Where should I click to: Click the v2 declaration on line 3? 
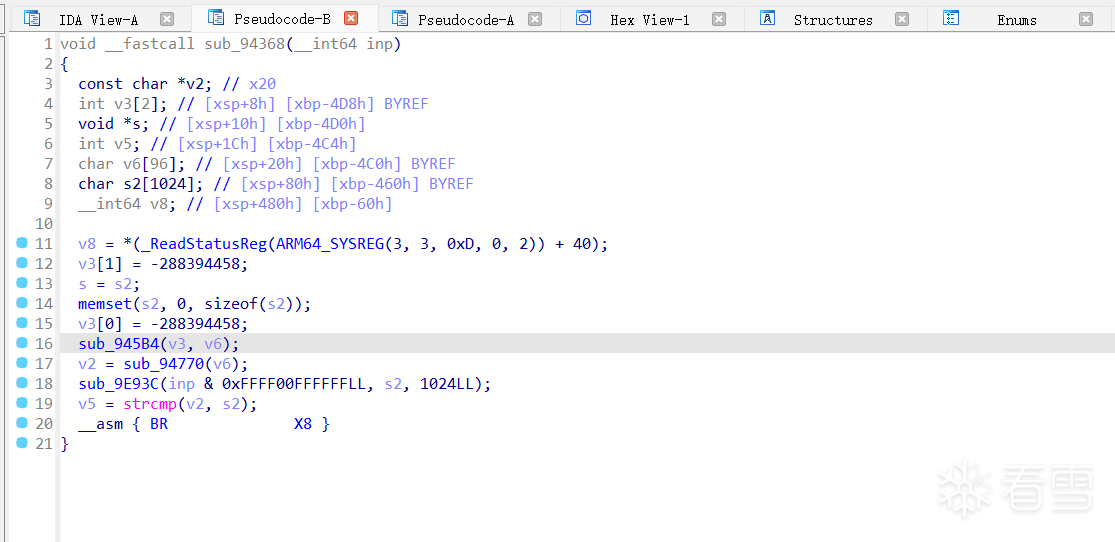146,84
